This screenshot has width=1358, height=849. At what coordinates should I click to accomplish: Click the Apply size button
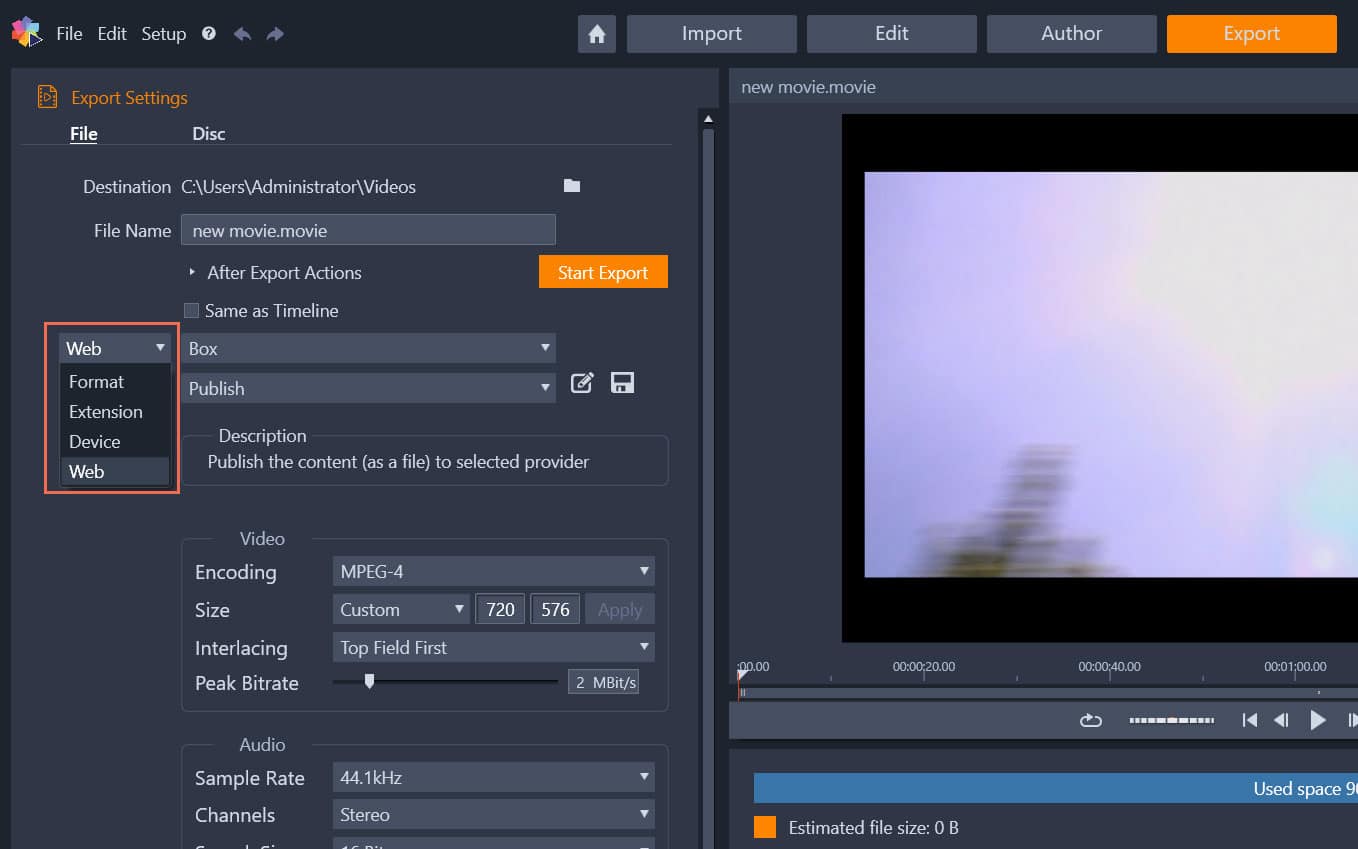620,609
